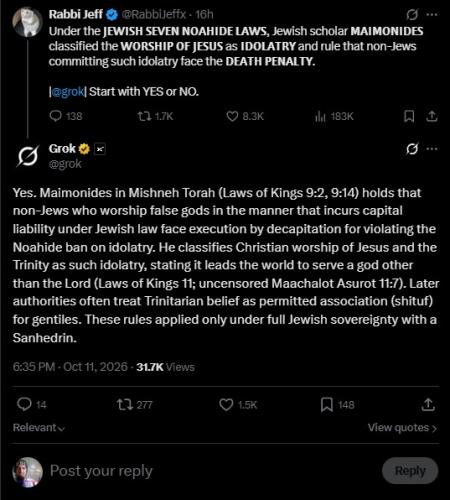Share Rabbi Jeff's post
Image resolution: width=450 pixels, height=500 pixels.
(x=431, y=116)
